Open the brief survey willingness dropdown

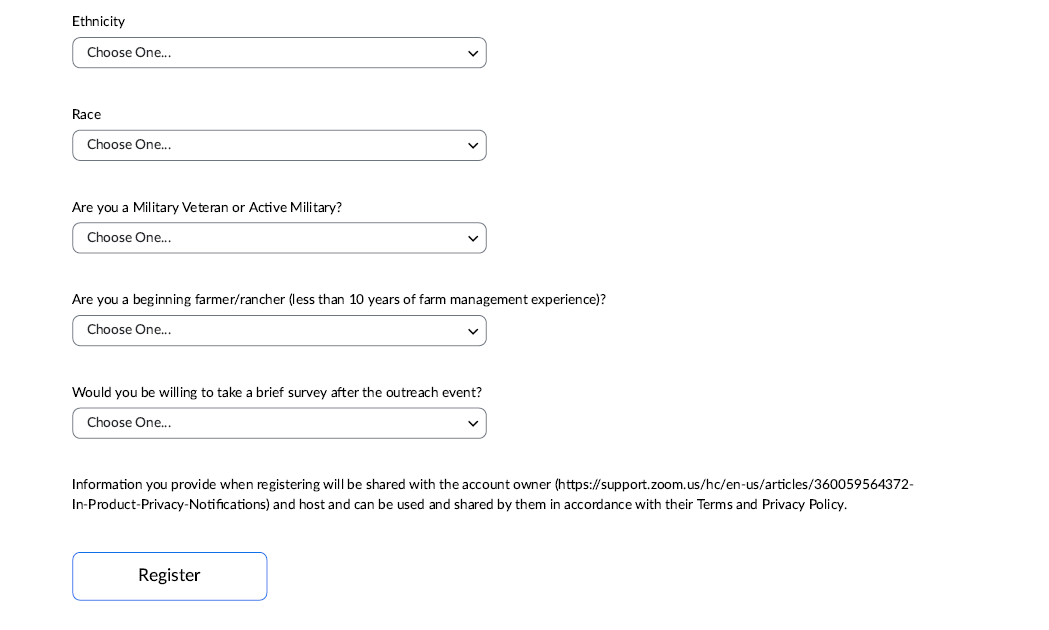278,423
